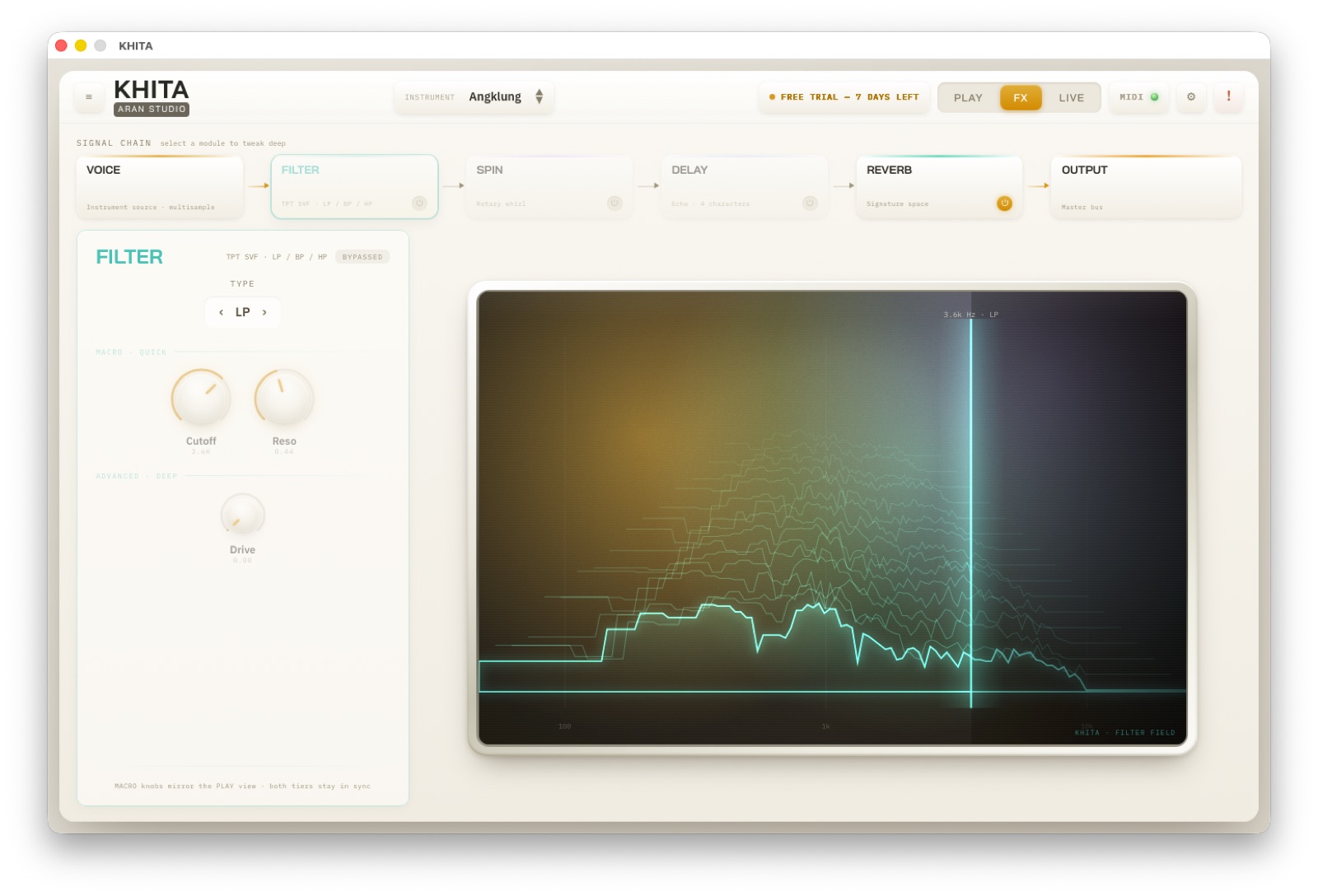1318x896 pixels.
Task: Open the hamburger menu button
Action: tap(89, 97)
